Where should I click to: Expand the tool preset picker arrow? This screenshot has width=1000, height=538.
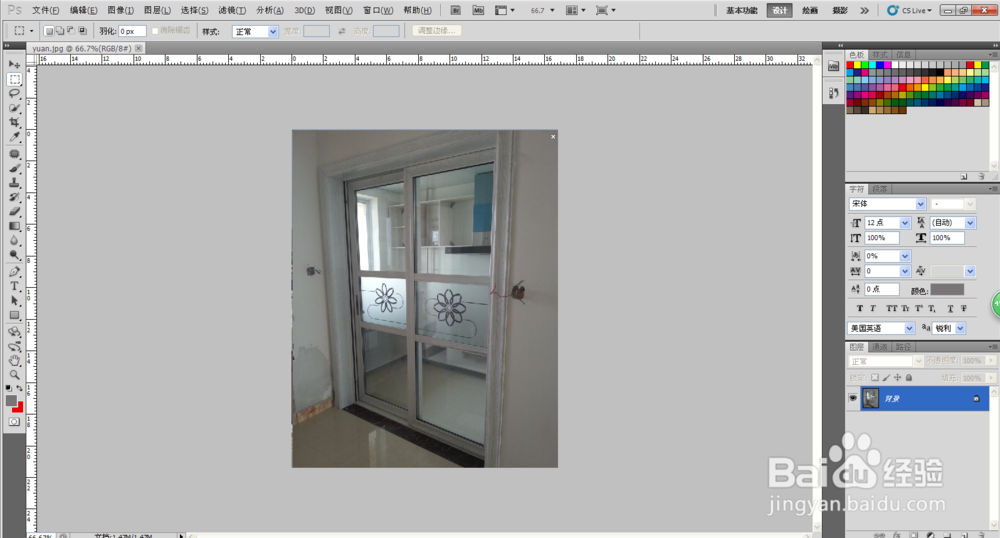31,31
